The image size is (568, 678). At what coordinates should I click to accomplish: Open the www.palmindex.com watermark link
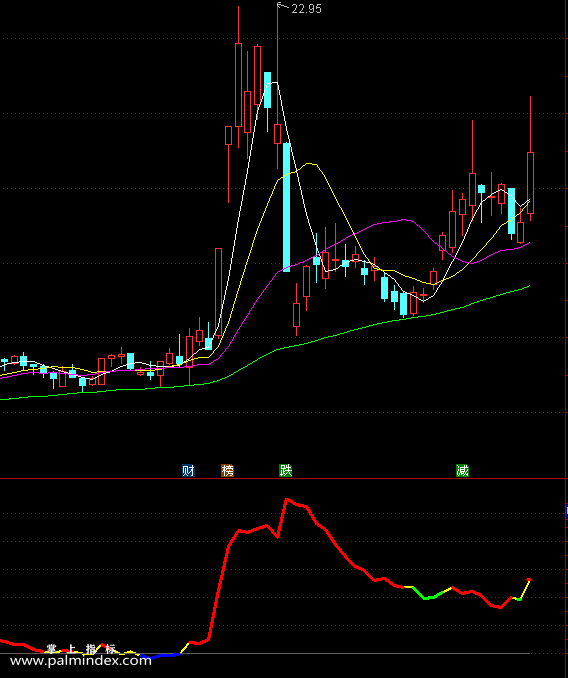81,661
